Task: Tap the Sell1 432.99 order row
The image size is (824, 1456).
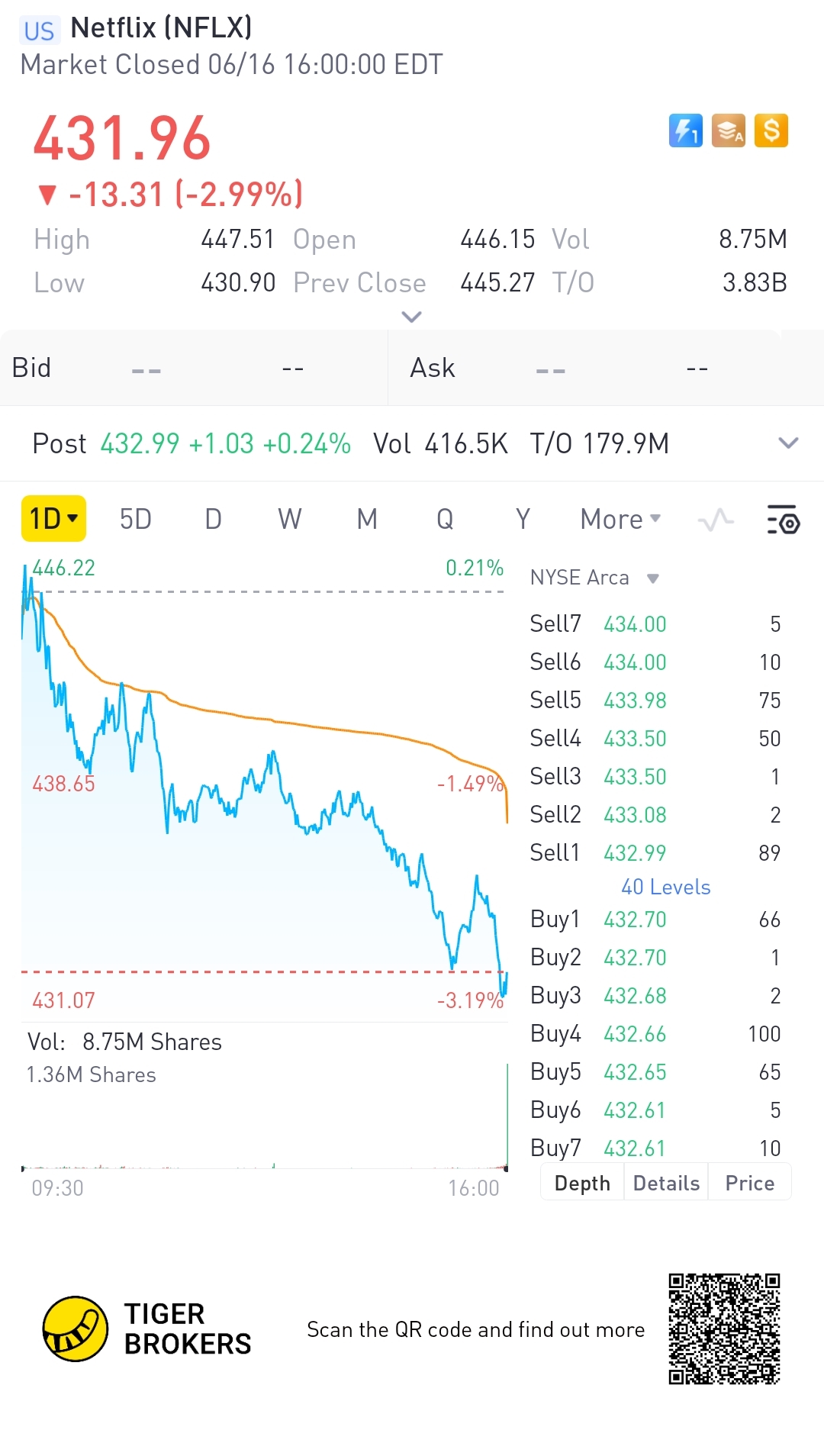Action: [x=655, y=852]
